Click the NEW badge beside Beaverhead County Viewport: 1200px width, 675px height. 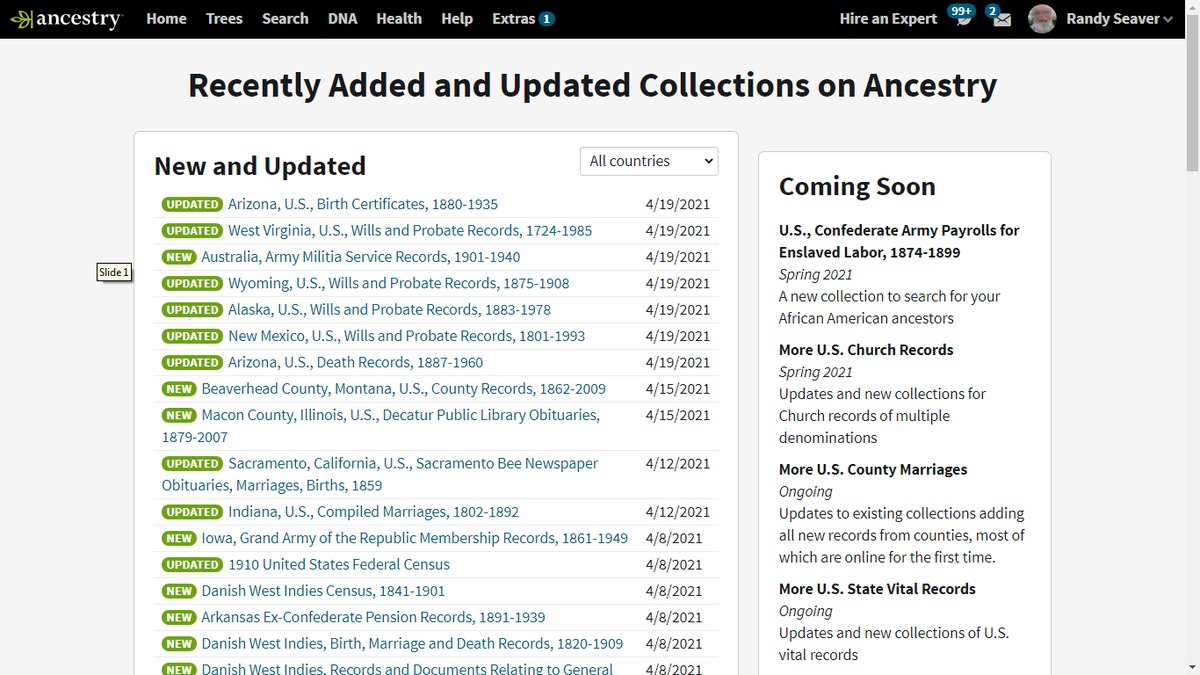(x=179, y=389)
